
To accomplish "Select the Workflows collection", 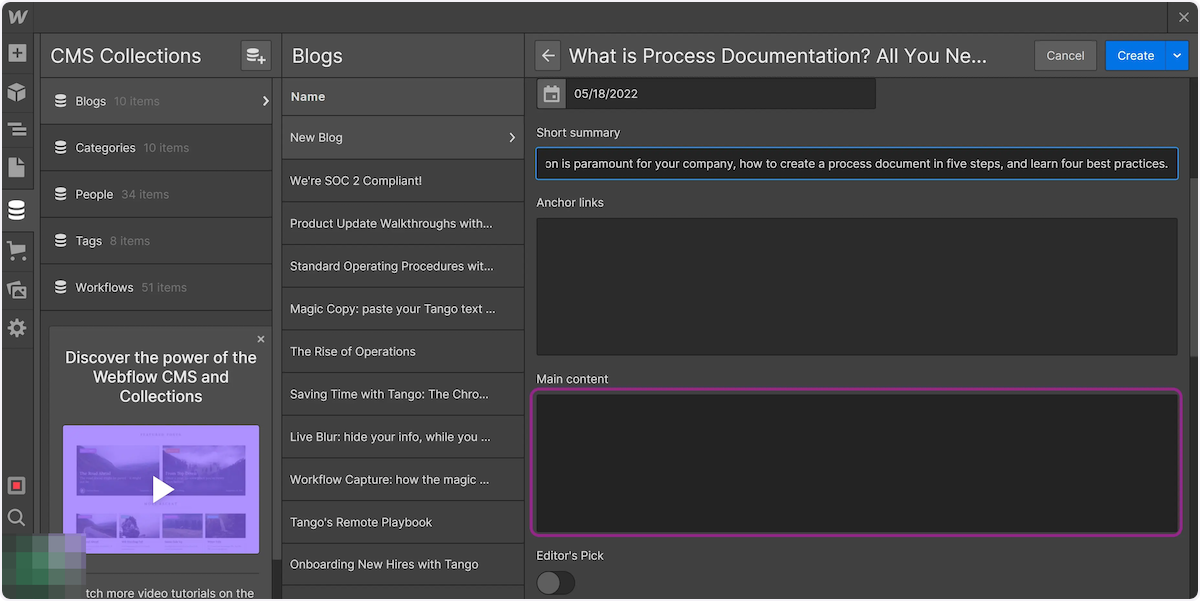I will [104, 288].
